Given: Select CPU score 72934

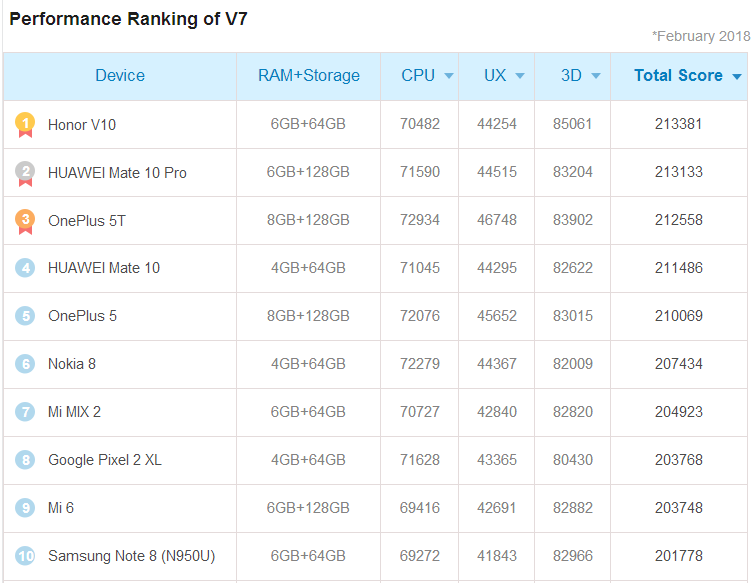Looking at the screenshot, I should (x=420, y=220).
